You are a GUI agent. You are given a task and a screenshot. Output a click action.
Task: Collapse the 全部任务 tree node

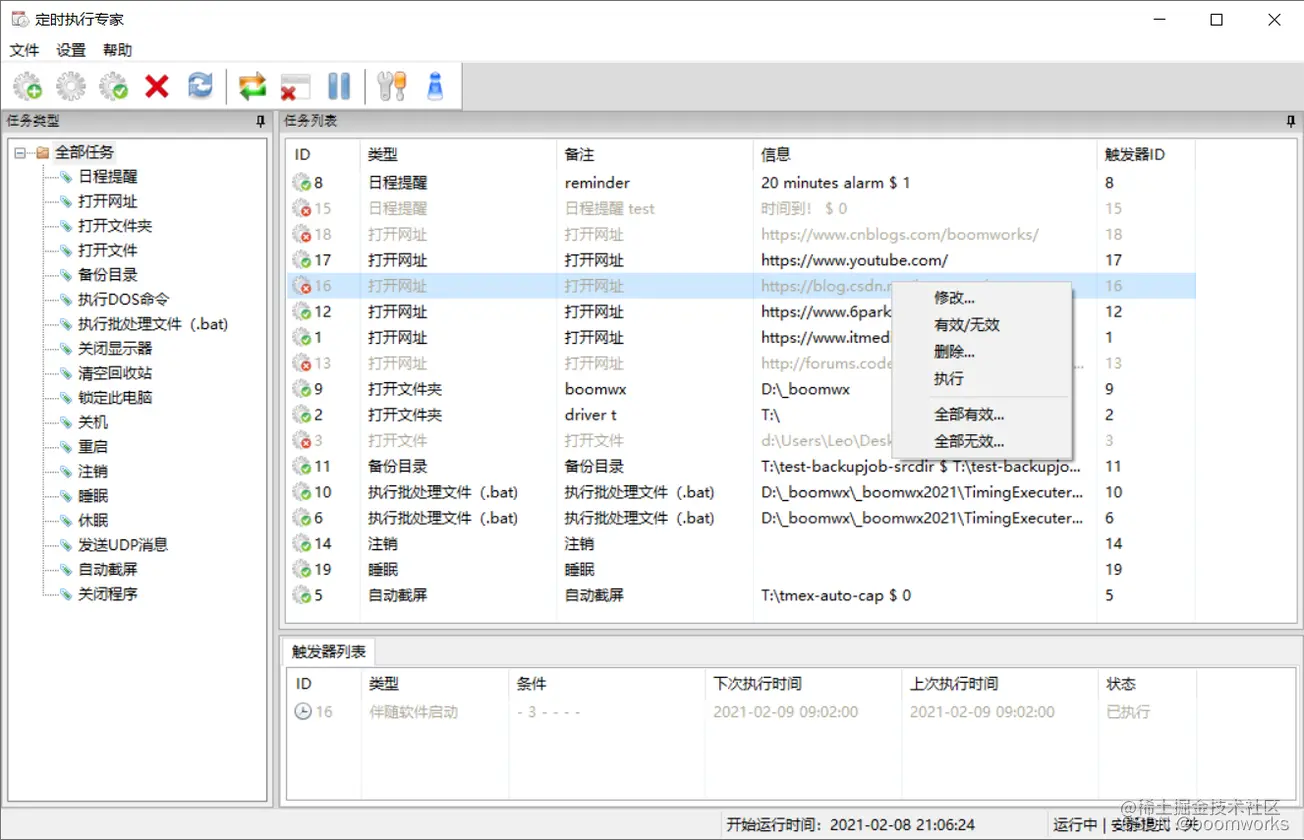(x=20, y=153)
